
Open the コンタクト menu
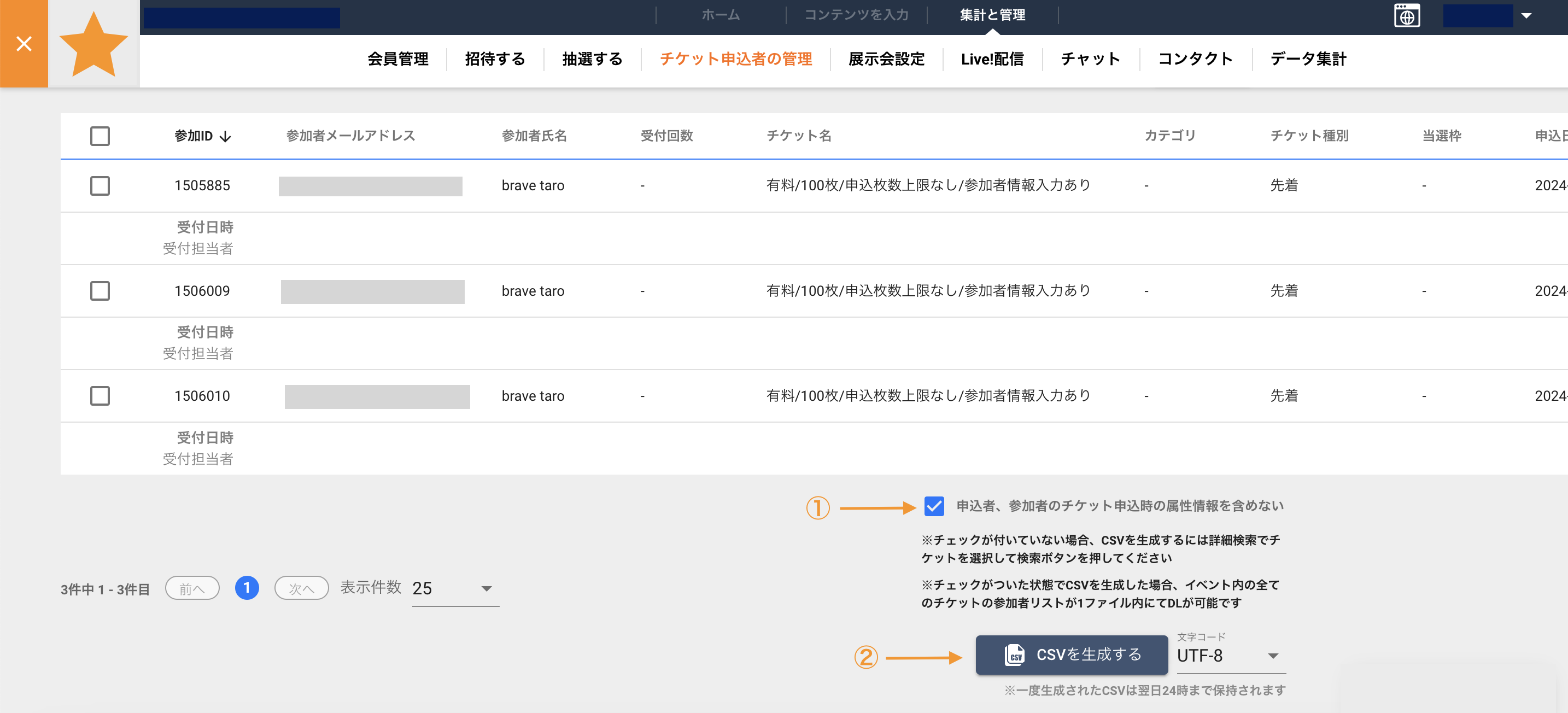click(x=1196, y=59)
